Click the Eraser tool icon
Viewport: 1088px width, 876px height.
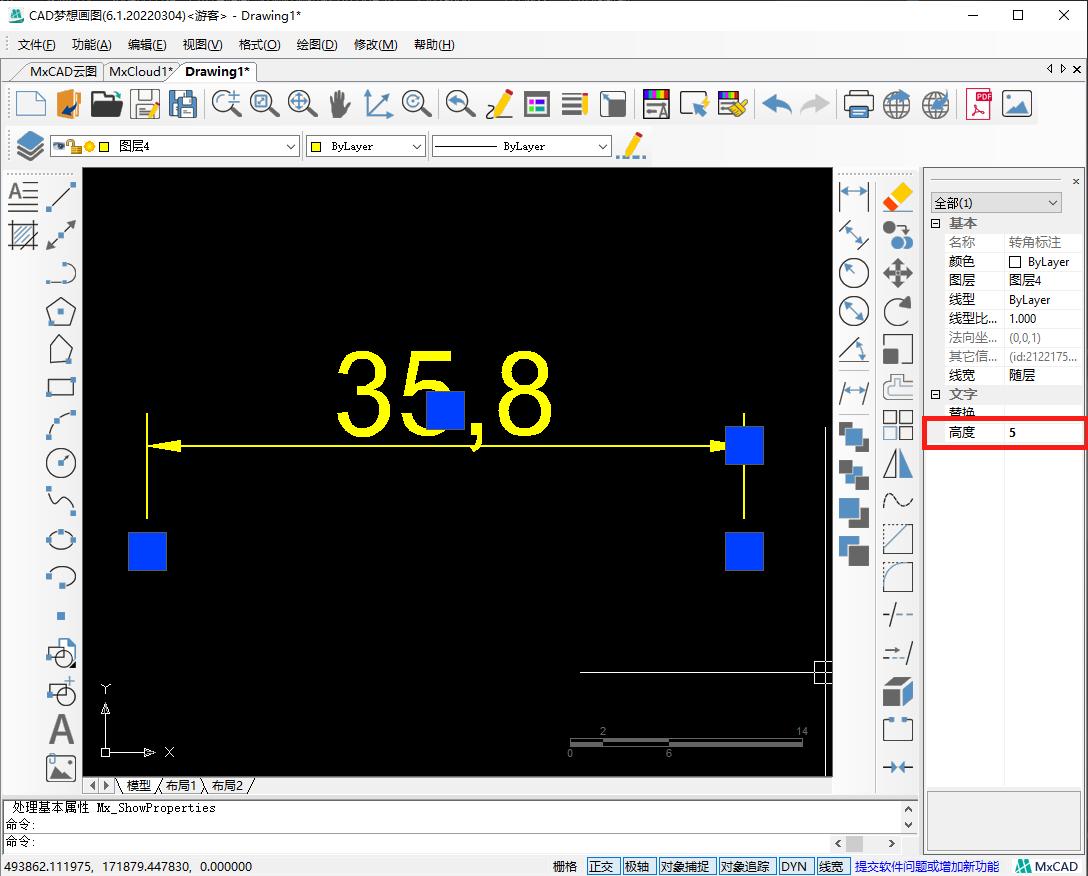[x=898, y=197]
